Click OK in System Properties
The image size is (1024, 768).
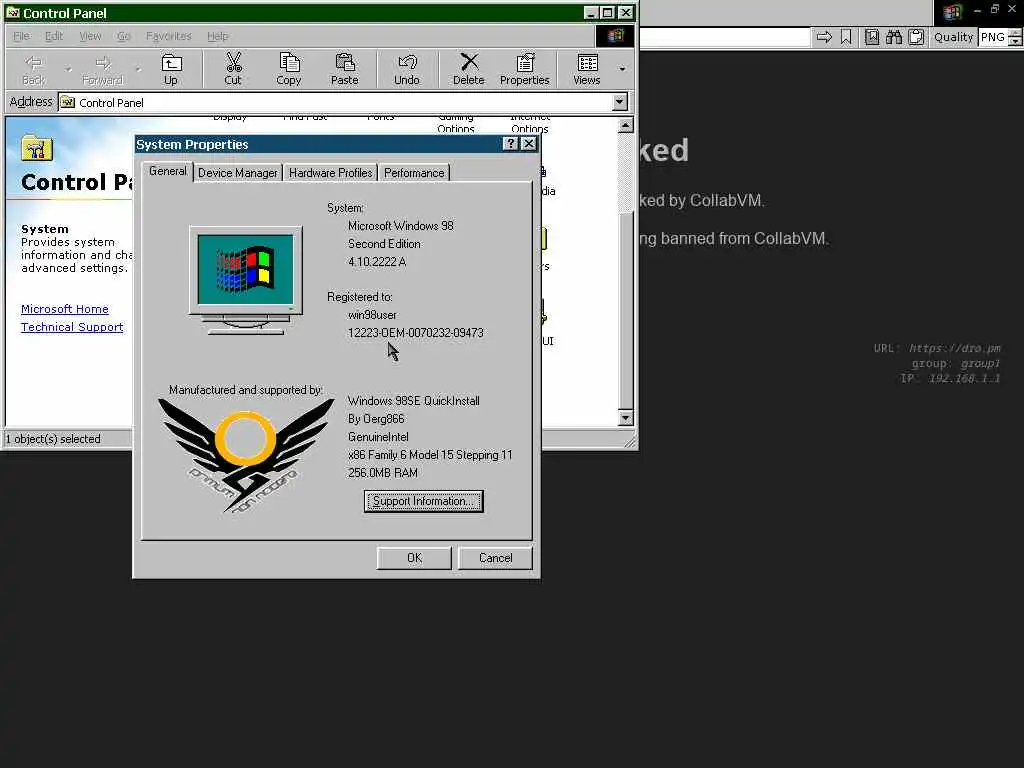[x=414, y=558]
